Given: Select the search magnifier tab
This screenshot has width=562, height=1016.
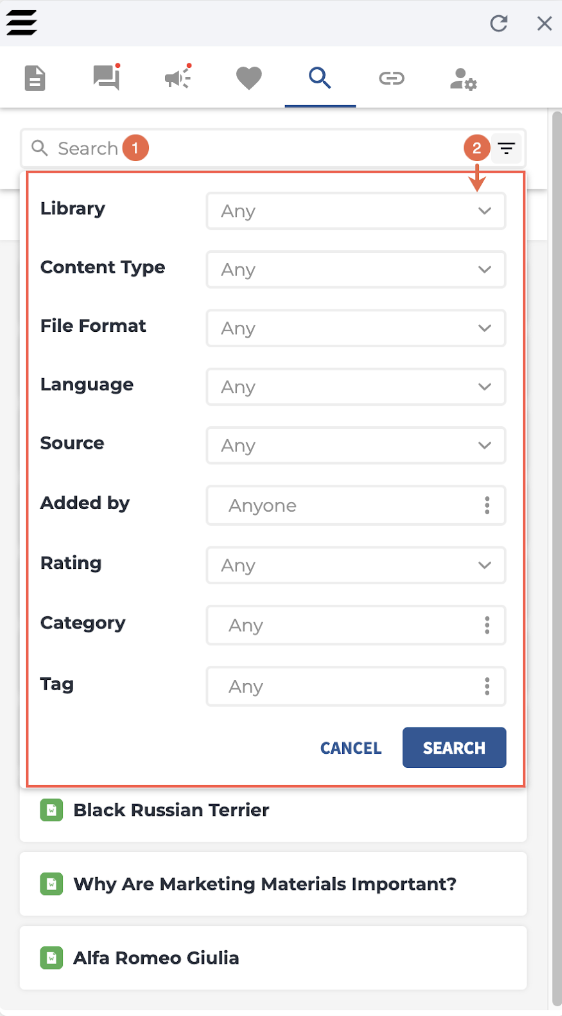Looking at the screenshot, I should click(320, 78).
